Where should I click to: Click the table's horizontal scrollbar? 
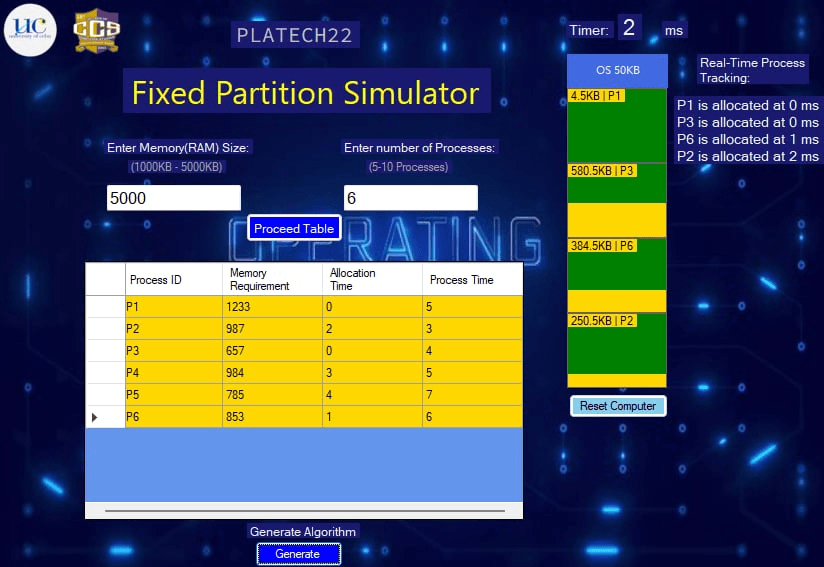coord(305,510)
